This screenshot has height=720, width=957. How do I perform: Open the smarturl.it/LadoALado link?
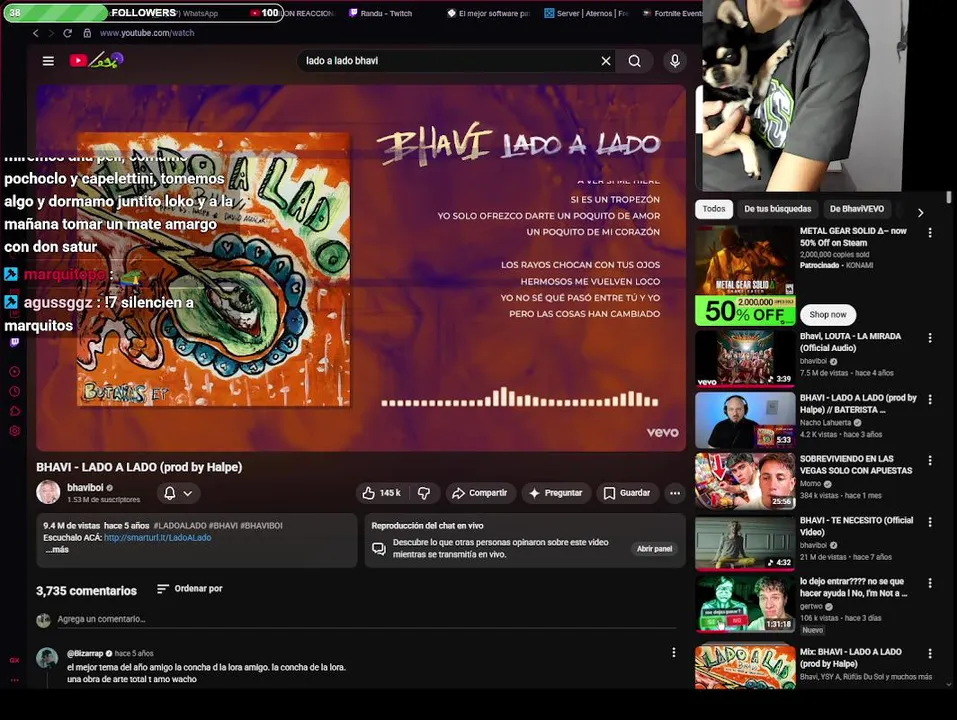click(157, 538)
